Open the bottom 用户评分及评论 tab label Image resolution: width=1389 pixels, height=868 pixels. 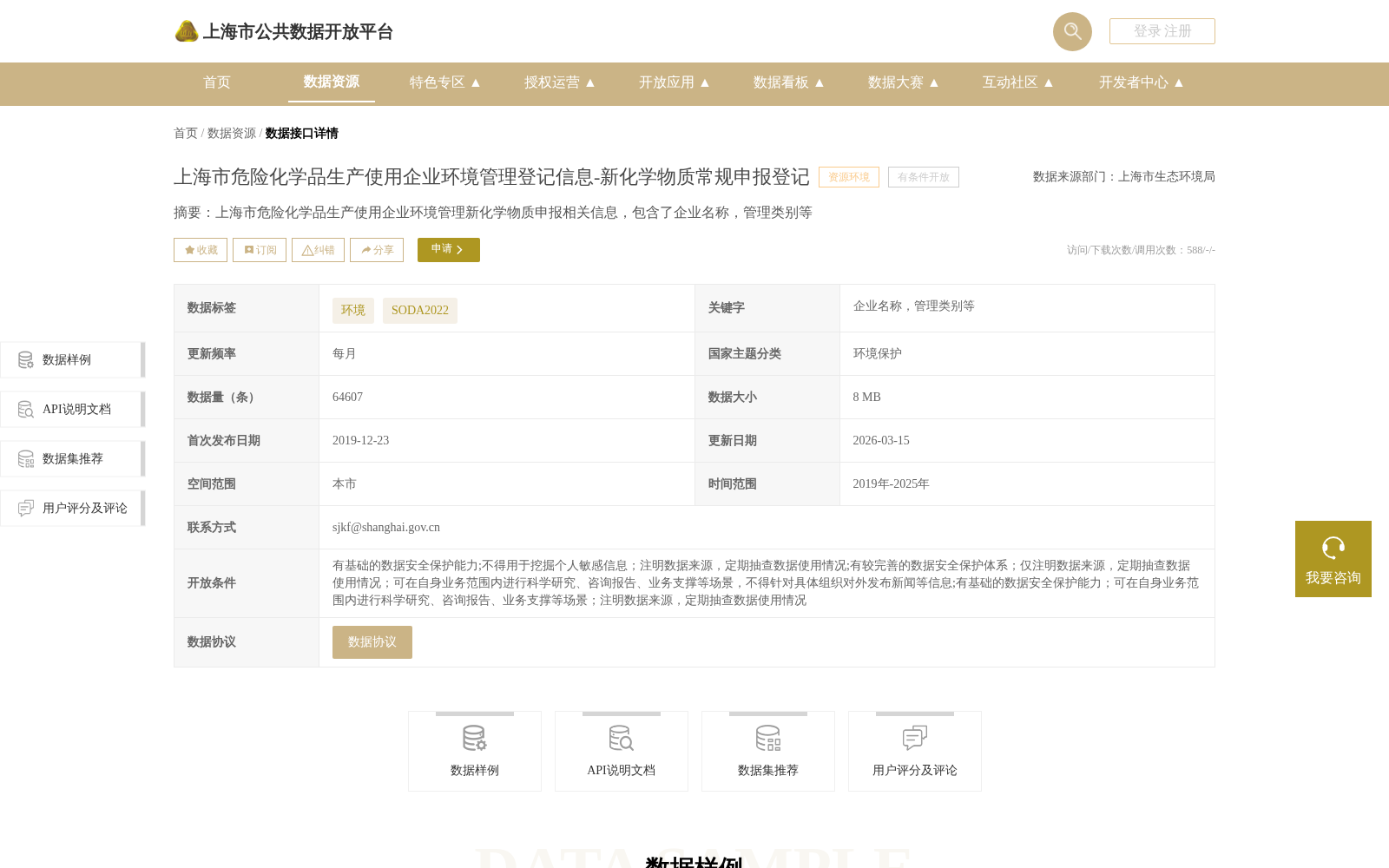[x=915, y=771]
